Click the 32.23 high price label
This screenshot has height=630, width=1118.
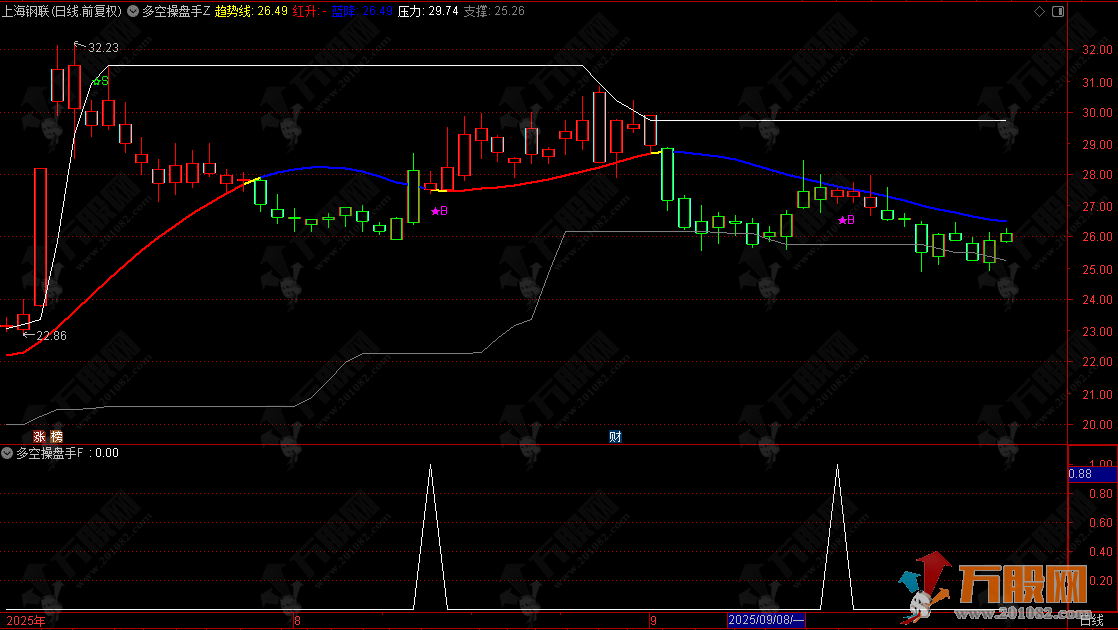coord(102,47)
